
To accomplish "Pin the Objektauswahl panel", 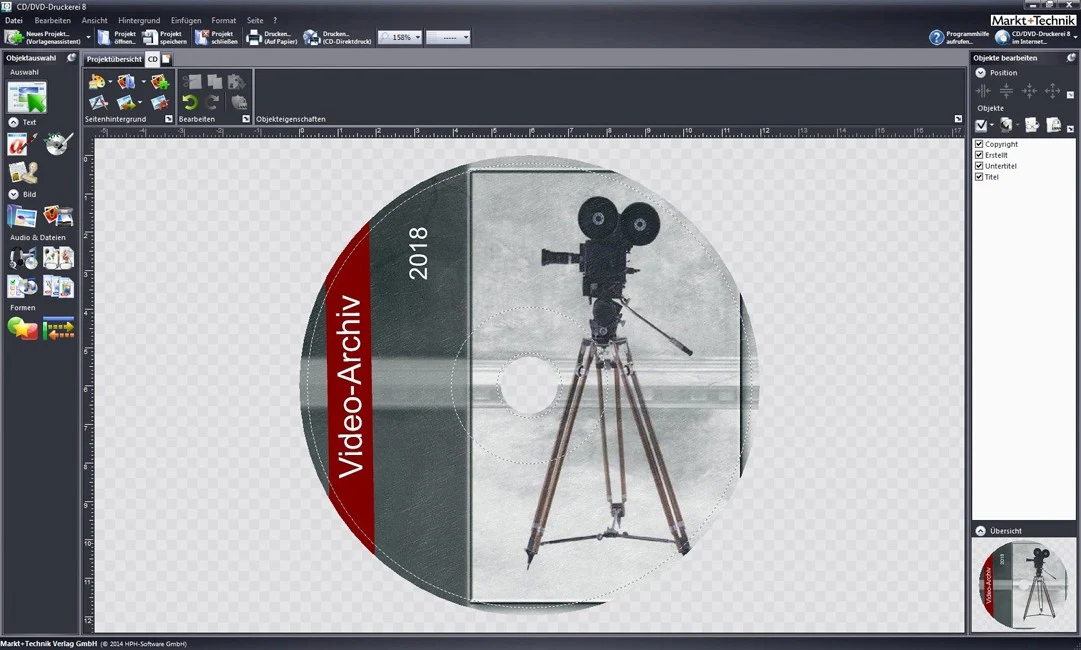I will (71, 58).
